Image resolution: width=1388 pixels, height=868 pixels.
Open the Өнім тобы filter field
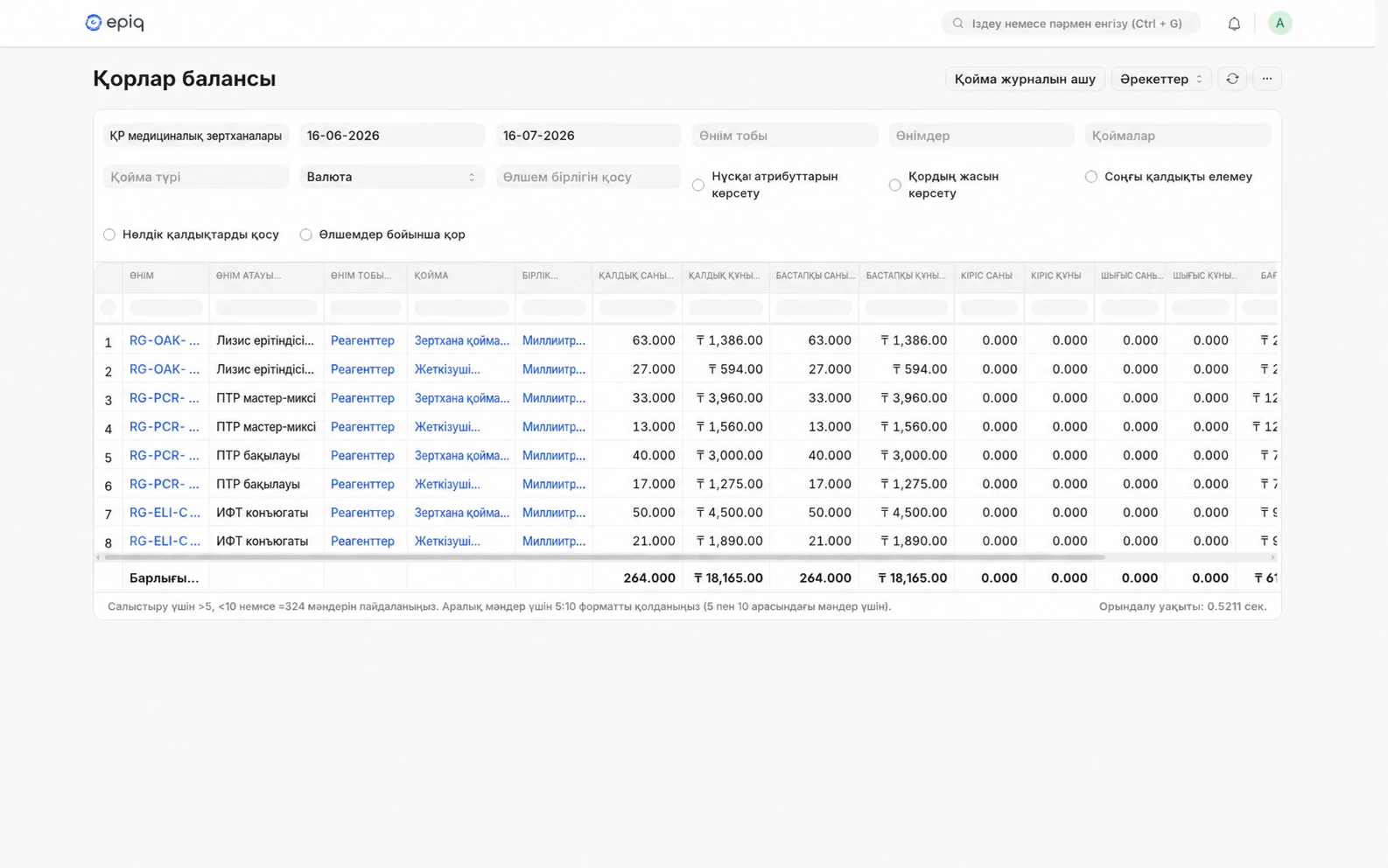[785, 136]
